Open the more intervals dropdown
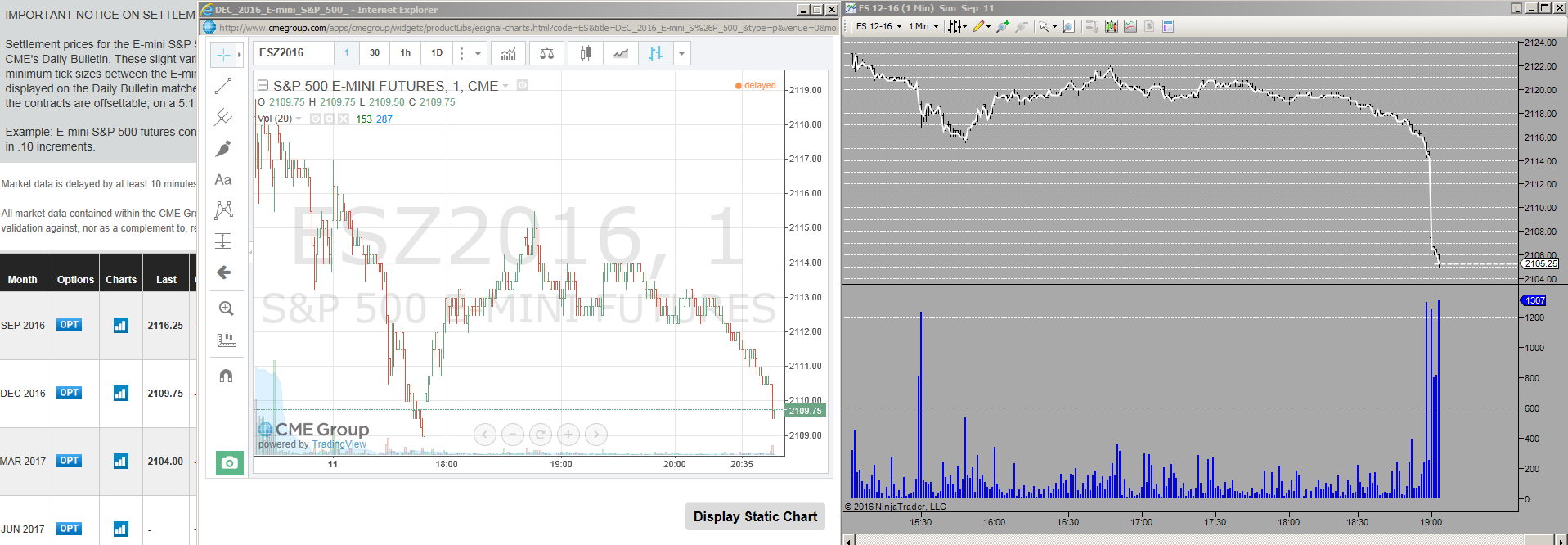 [478, 53]
